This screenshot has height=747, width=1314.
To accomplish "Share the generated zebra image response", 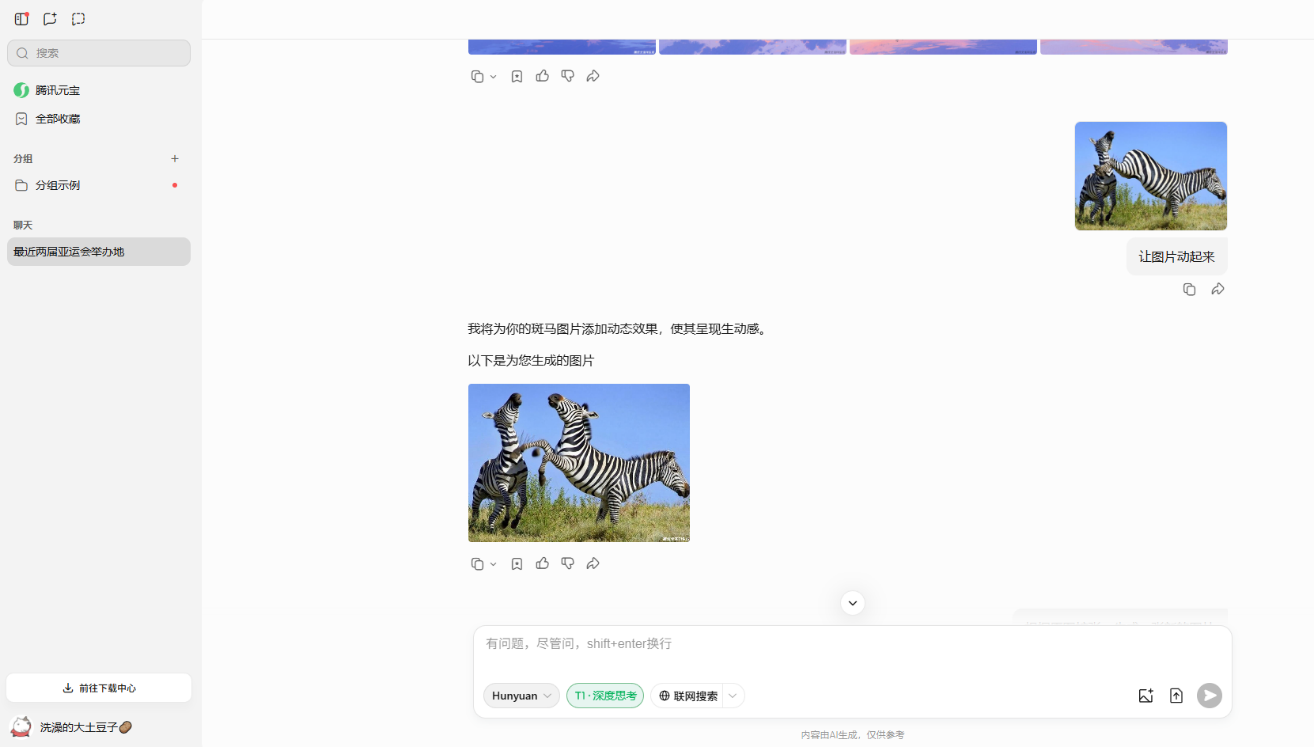I will (593, 564).
